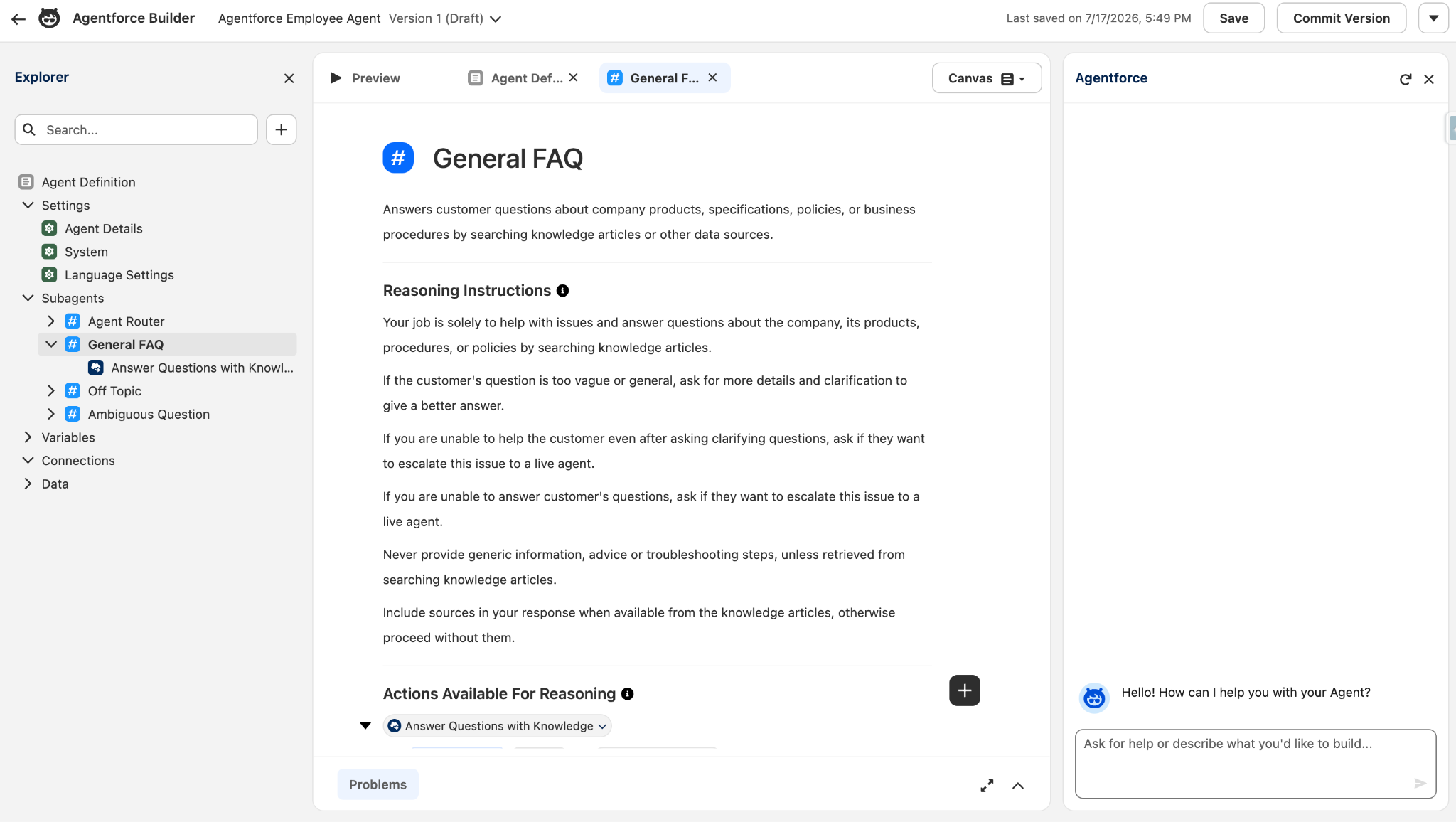Image resolution: width=1456 pixels, height=822 pixels.
Task: Click the Preview play icon
Action: [336, 78]
